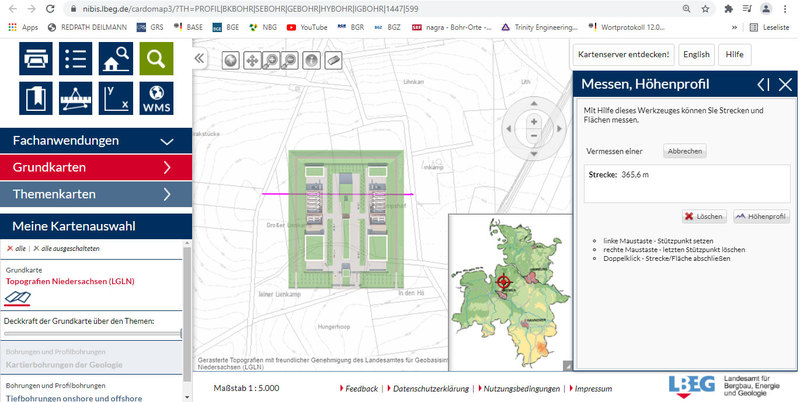This screenshot has height=402, width=800.
Task: Collapse the left sidebar with double chevron
Action: coord(199,59)
